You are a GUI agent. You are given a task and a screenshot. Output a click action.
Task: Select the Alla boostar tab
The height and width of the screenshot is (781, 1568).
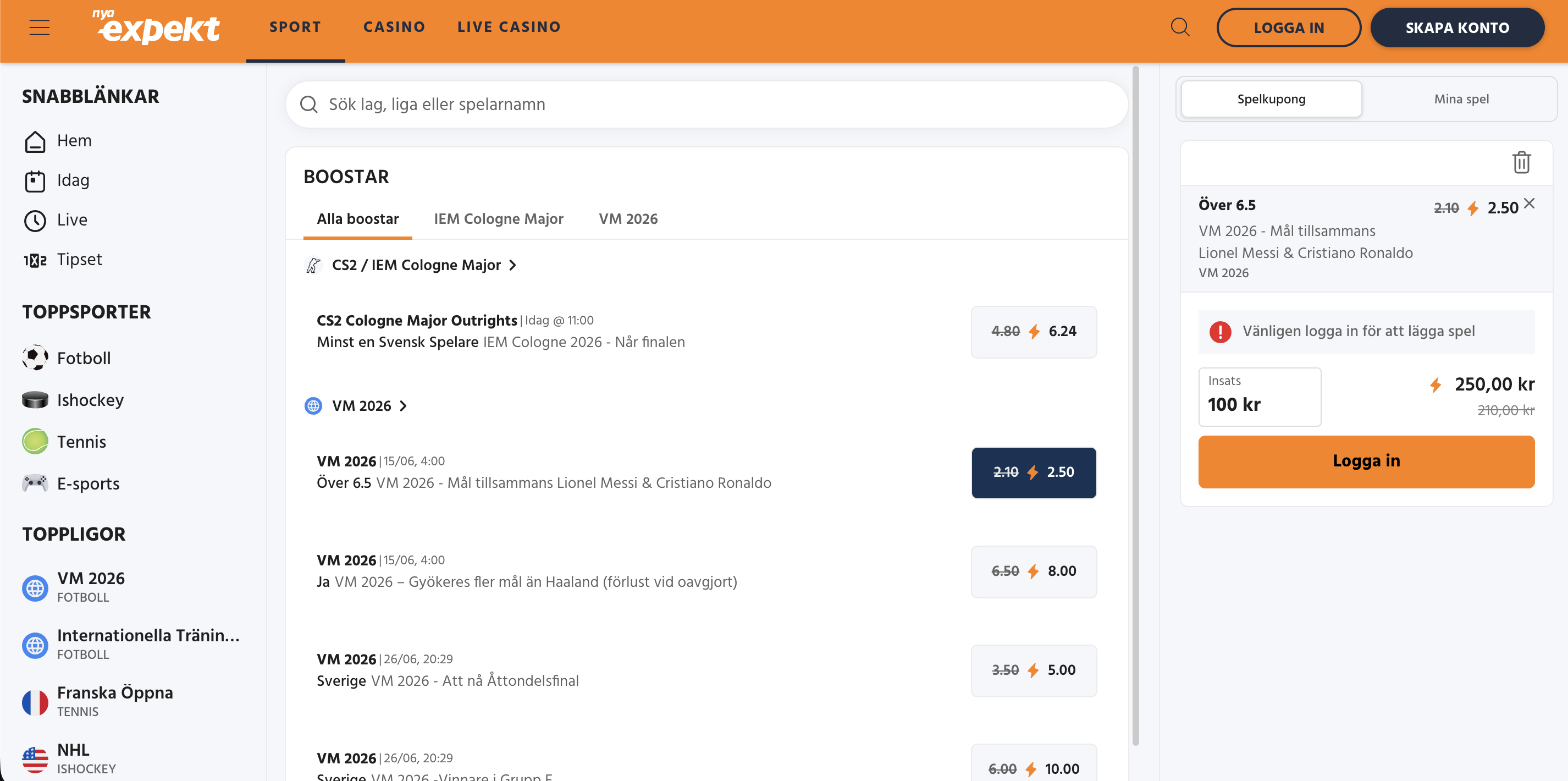point(358,219)
